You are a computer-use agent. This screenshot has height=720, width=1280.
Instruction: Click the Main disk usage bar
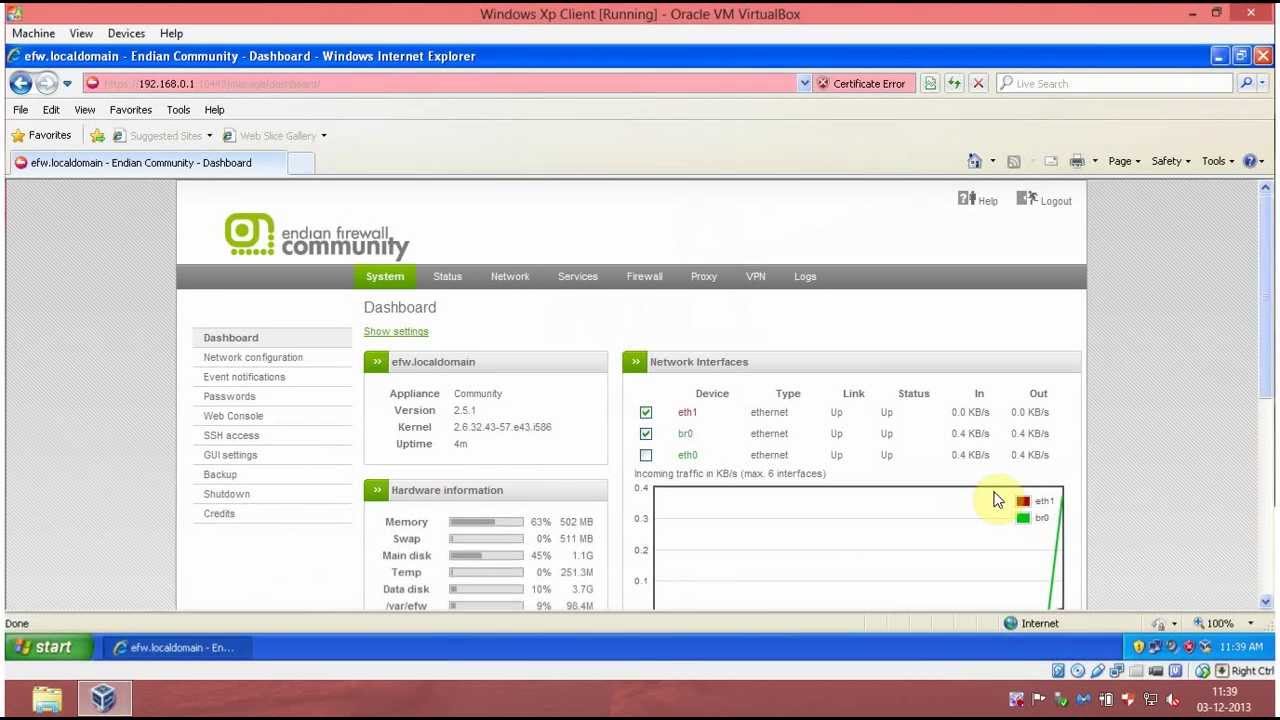(486, 556)
